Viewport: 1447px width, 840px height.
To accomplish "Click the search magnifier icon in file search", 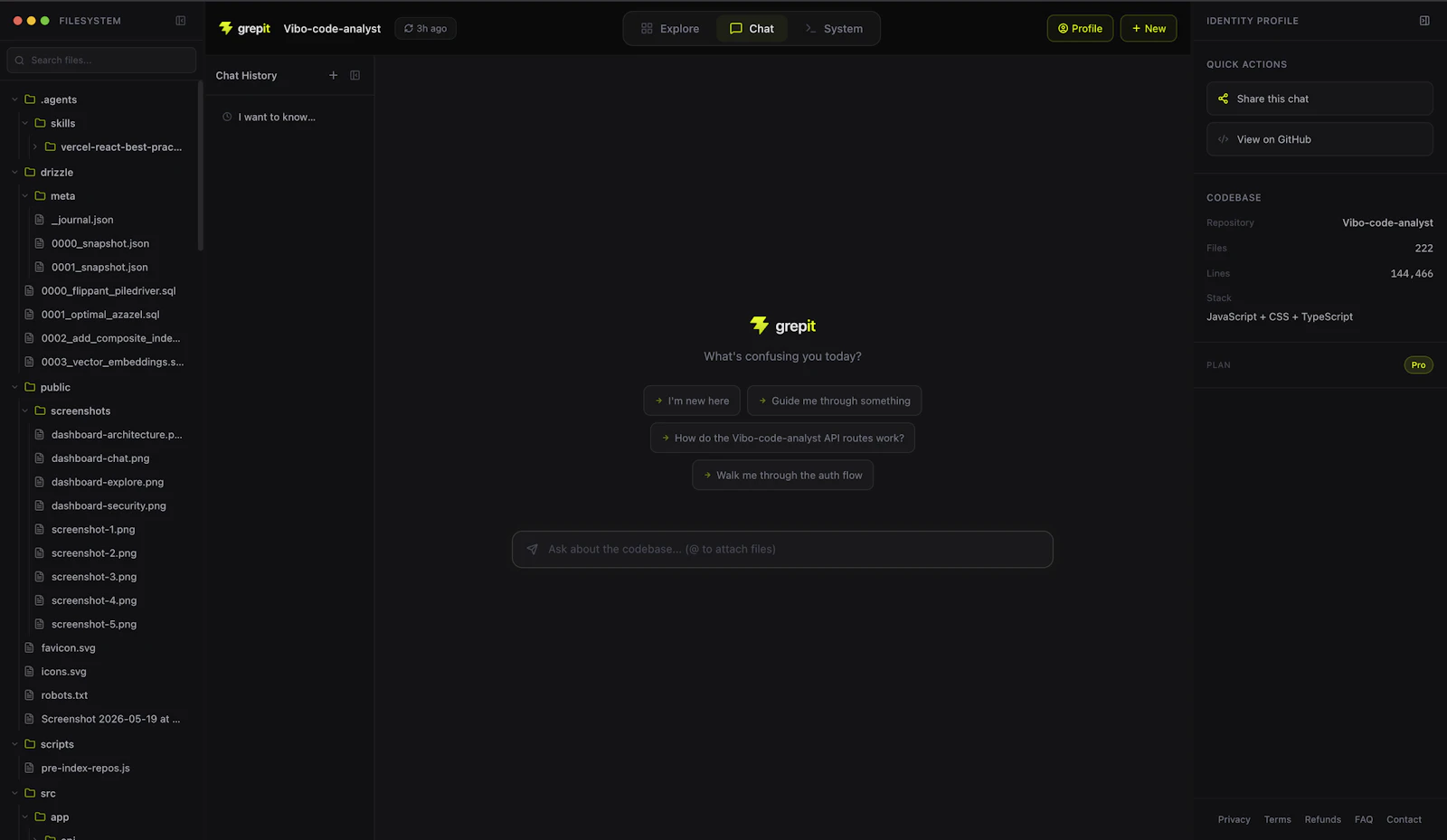I will [20, 61].
